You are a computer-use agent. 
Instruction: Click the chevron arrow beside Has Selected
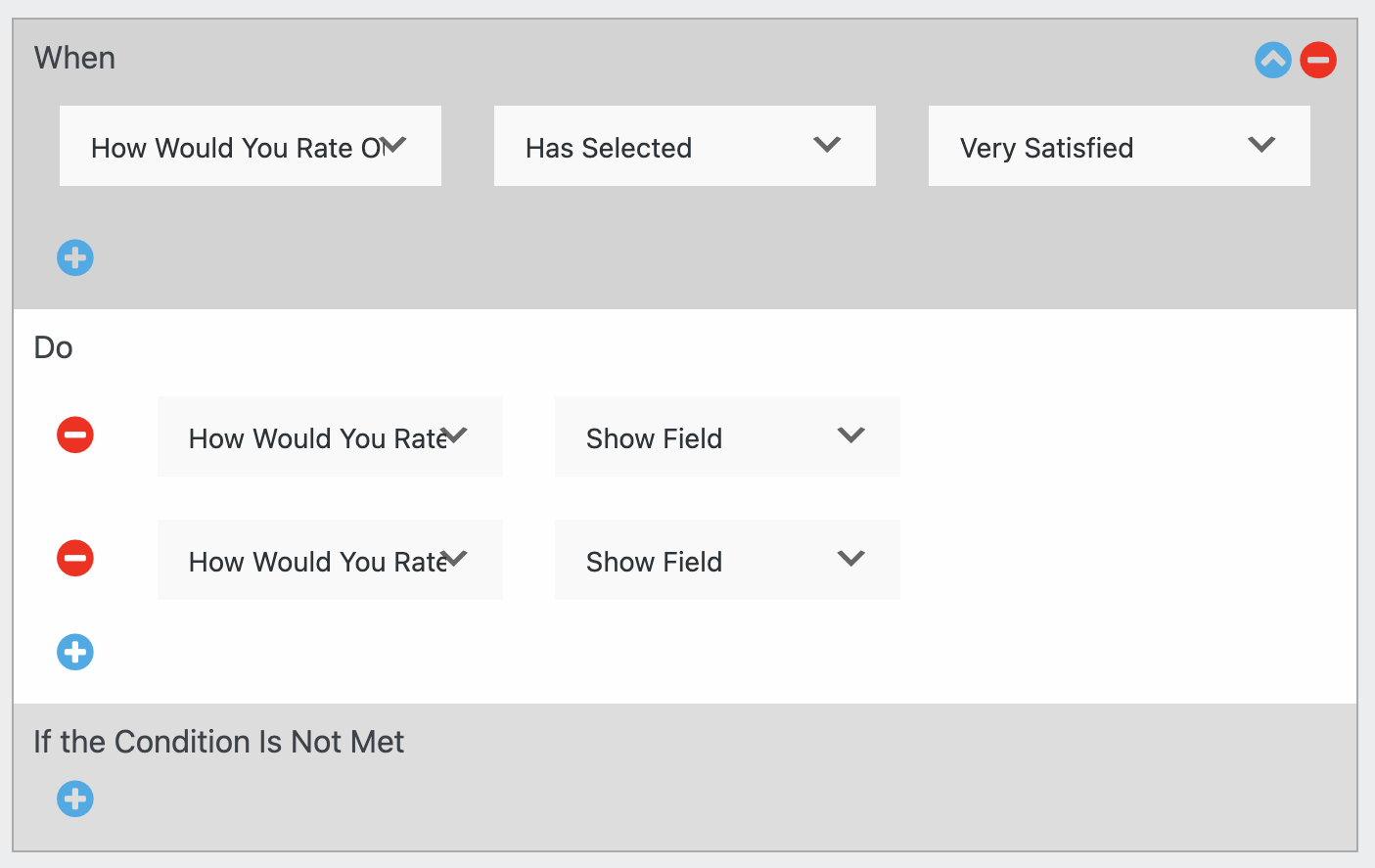(827, 145)
